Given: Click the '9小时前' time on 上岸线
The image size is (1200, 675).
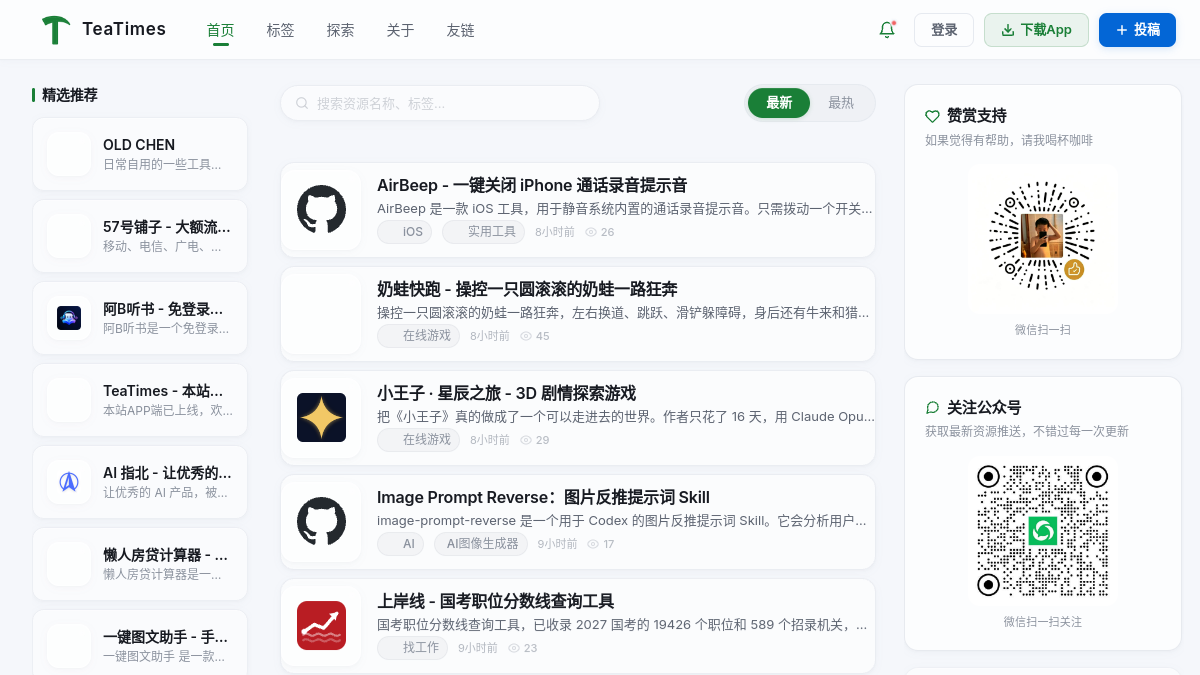Looking at the screenshot, I should coord(478,648).
